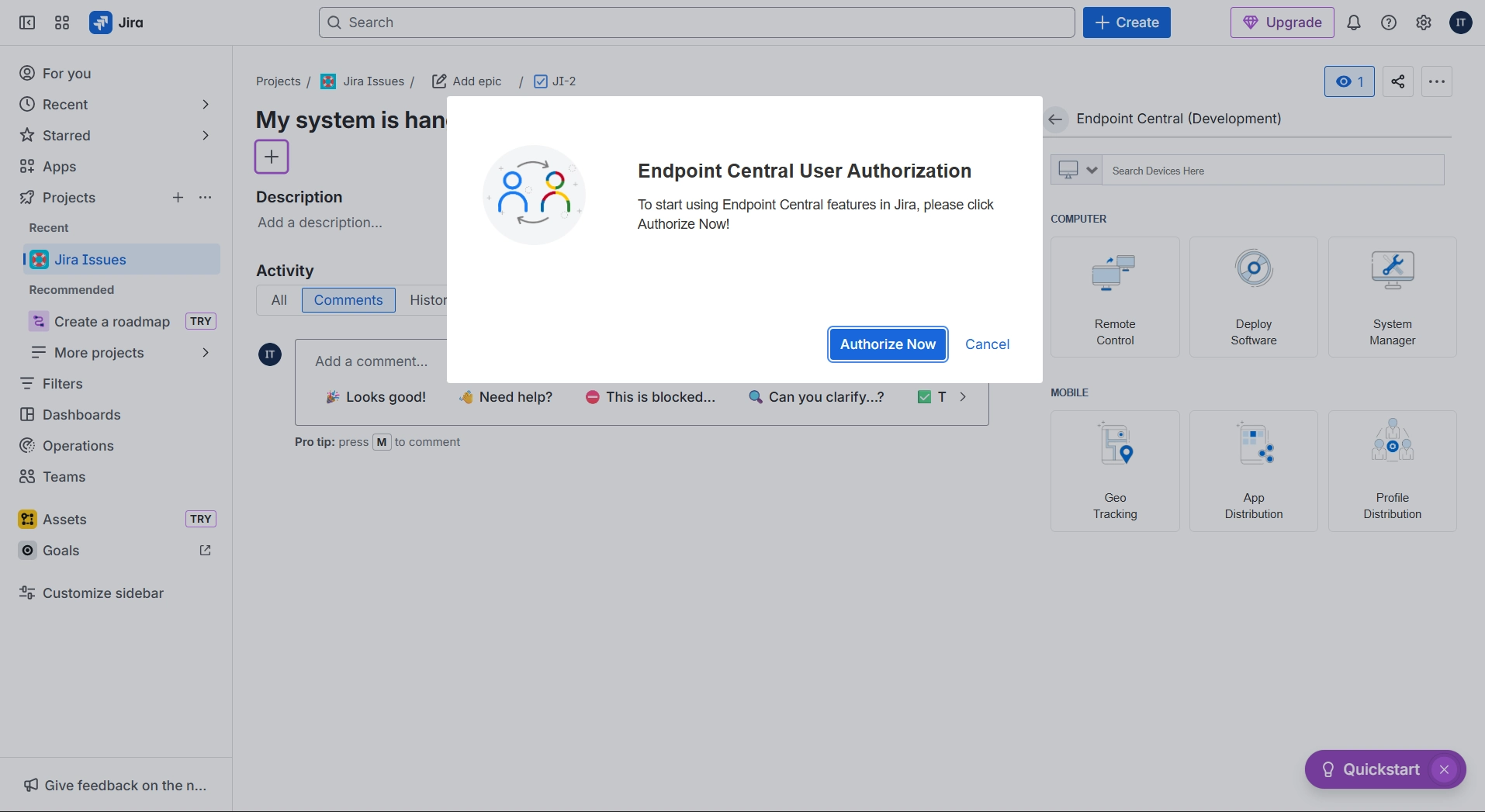Select the History activity tab

[x=428, y=300]
